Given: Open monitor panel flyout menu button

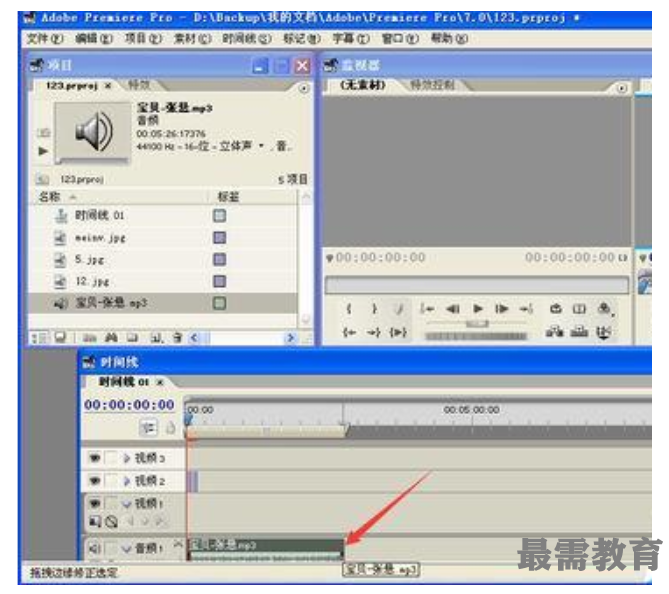Looking at the screenshot, I should [x=622, y=88].
